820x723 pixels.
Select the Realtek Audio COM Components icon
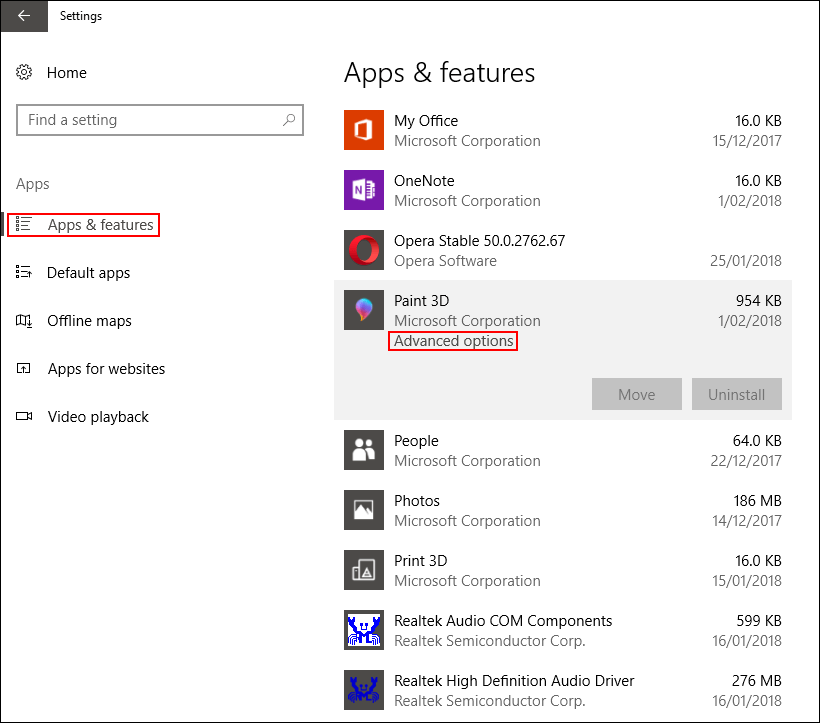click(363, 630)
